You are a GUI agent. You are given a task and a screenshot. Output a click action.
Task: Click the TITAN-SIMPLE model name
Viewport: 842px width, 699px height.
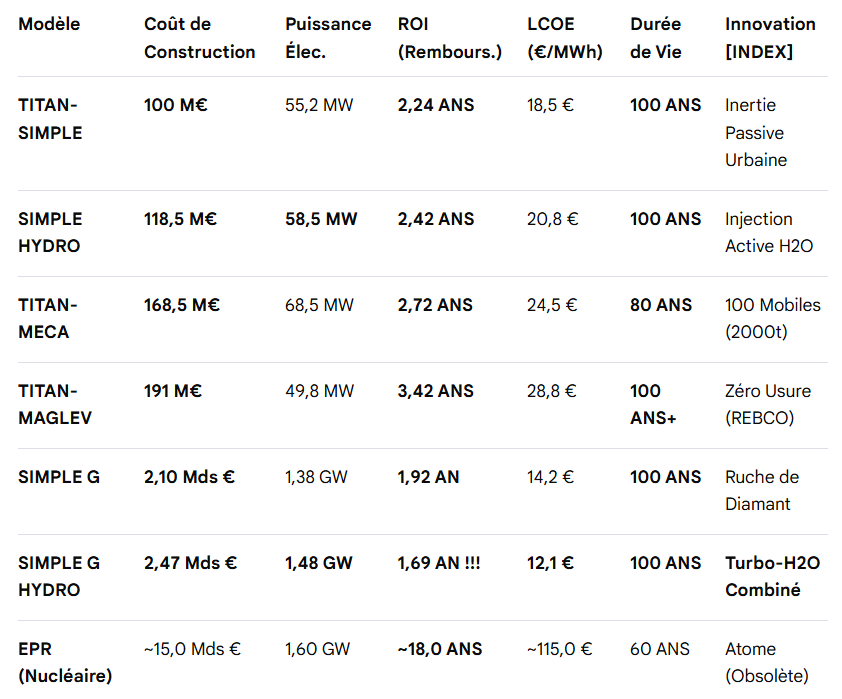pos(50,119)
